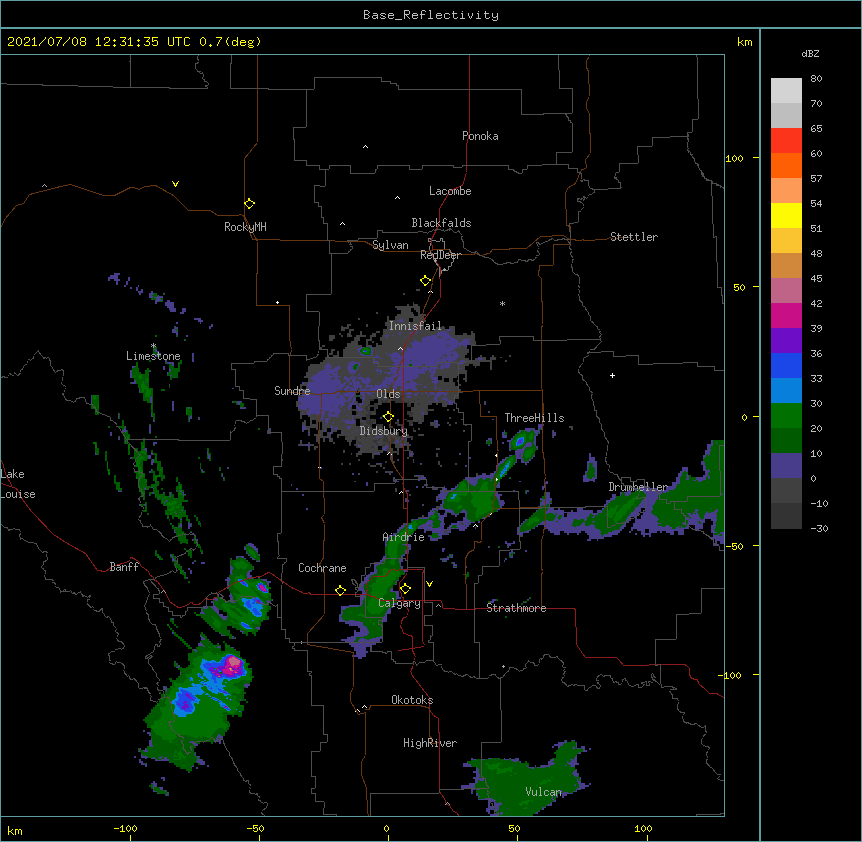
Task: Click the legend value 80
Action: [x=816, y=78]
